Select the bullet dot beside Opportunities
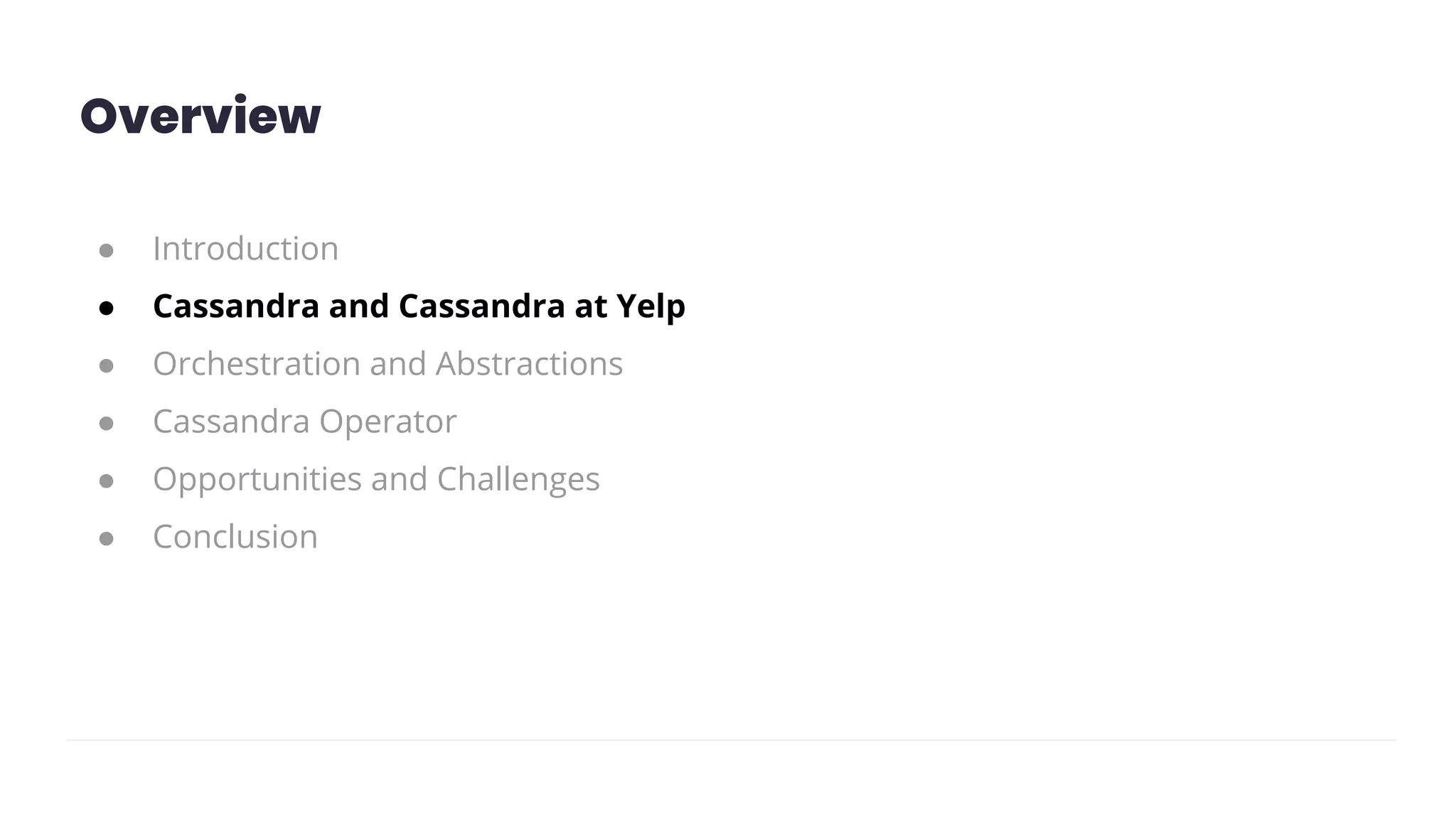This screenshot has height=819, width=1456. coord(107,481)
